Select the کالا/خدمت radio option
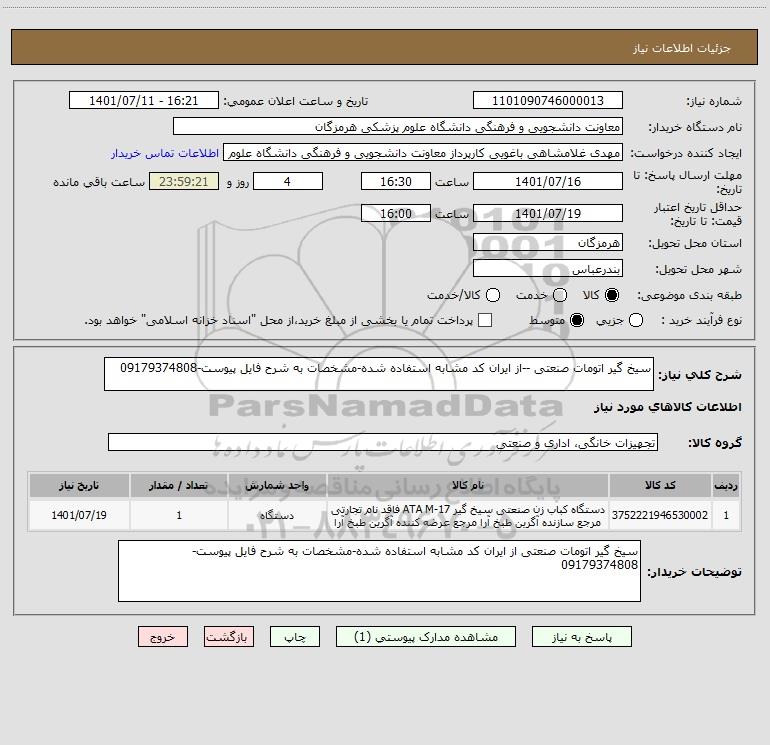 [x=493, y=295]
